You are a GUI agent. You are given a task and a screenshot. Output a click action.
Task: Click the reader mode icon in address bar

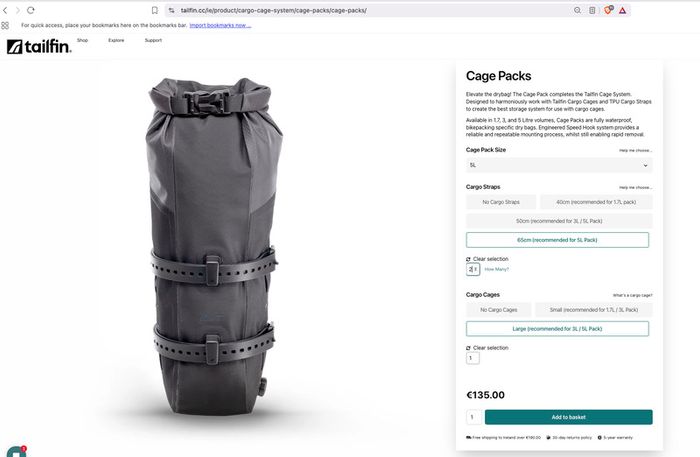coord(592,10)
